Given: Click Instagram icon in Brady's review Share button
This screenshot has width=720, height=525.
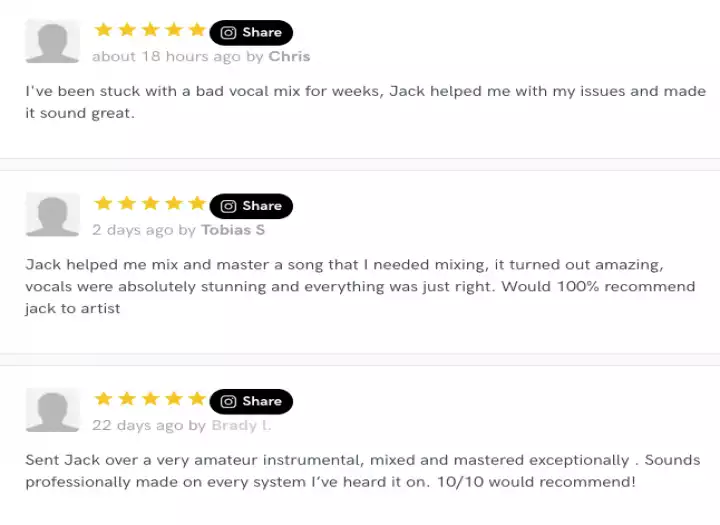Looking at the screenshot, I should tap(228, 401).
